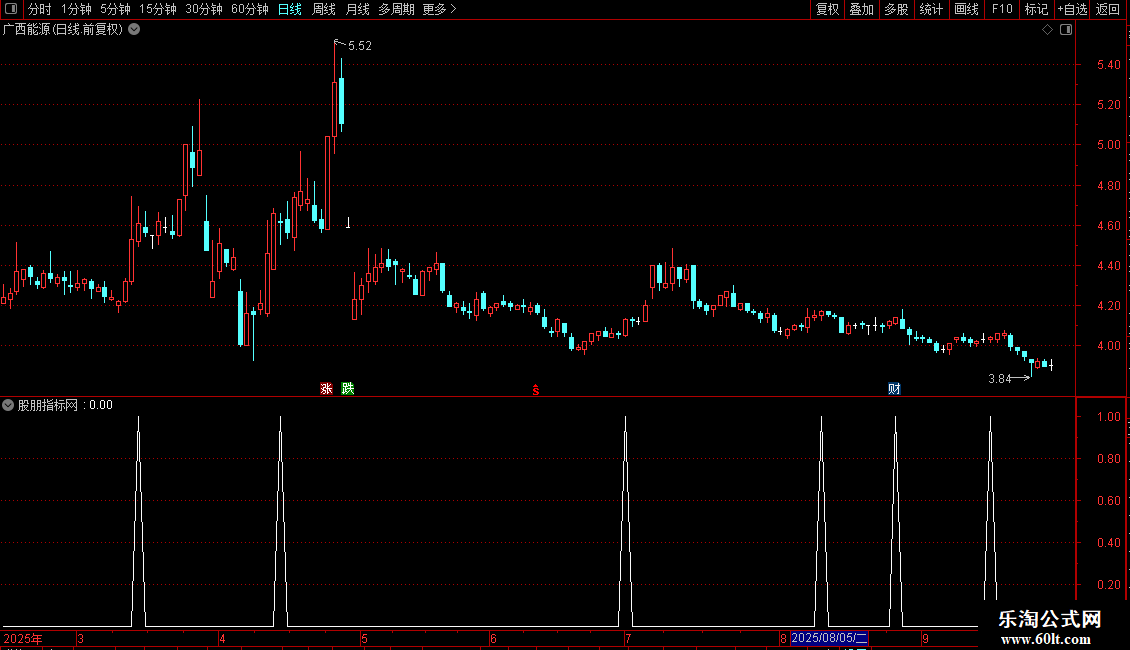
Task: Click 5.40 on the price axis
Action: (1108, 65)
